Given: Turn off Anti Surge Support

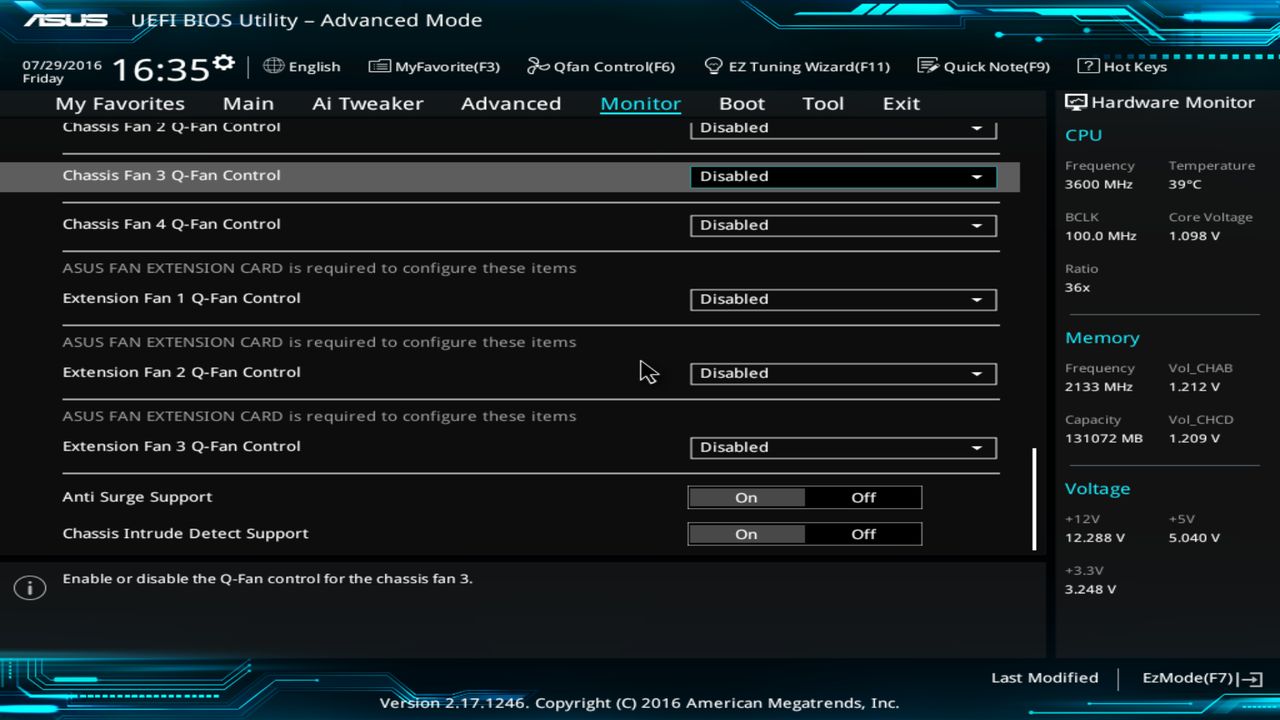Looking at the screenshot, I should [x=862, y=497].
